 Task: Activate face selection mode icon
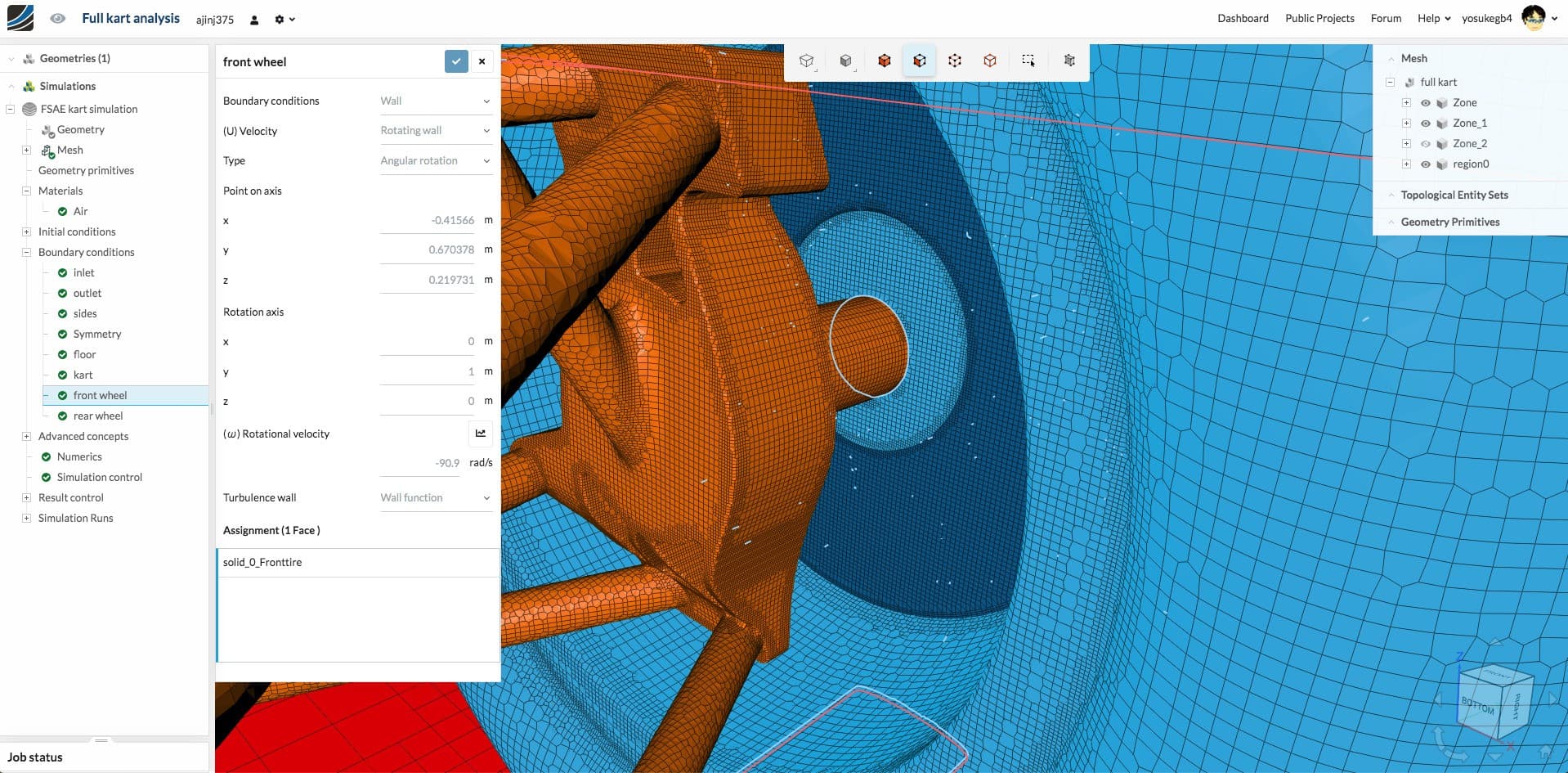tap(920, 61)
